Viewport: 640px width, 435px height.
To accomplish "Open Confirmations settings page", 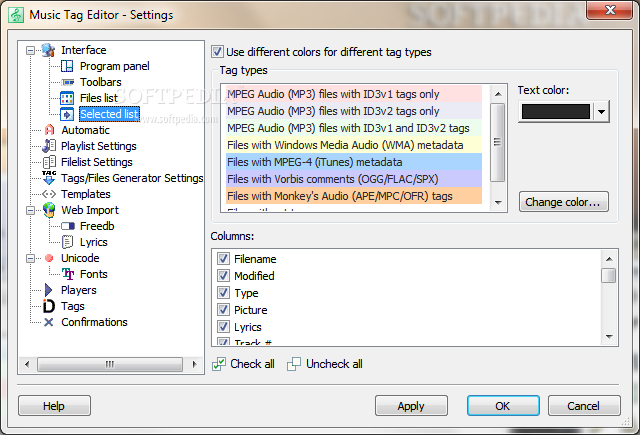I will pyautogui.click(x=94, y=322).
